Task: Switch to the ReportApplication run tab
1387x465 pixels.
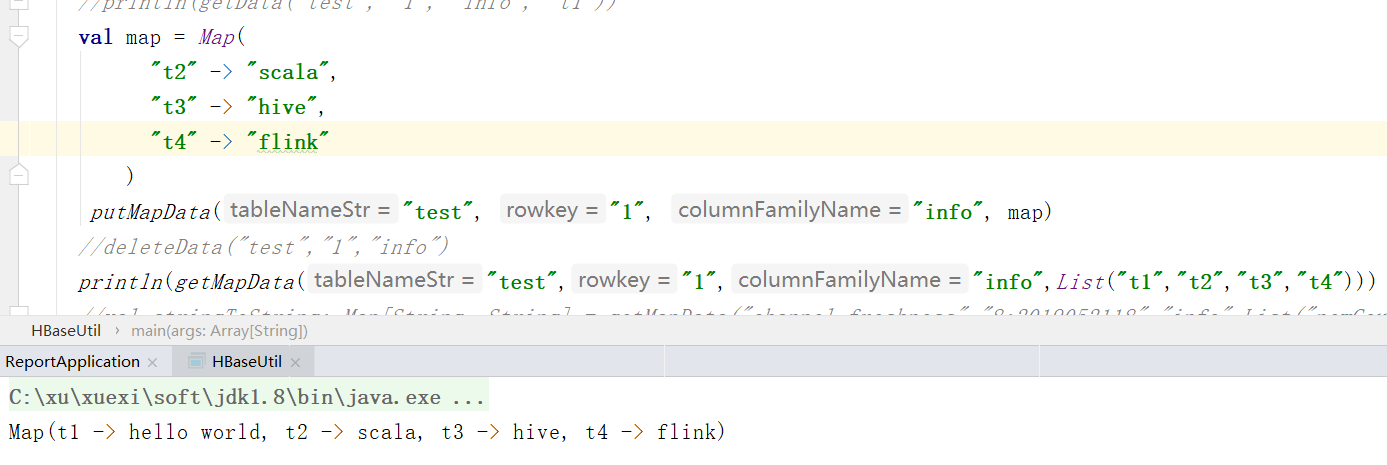Action: [72, 361]
